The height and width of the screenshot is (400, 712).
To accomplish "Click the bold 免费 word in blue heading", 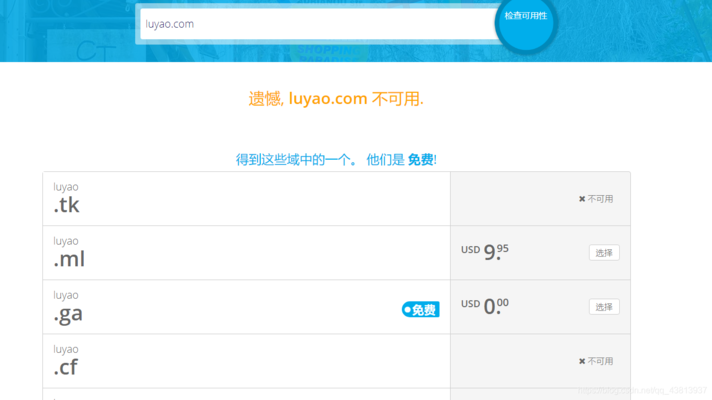I will (x=420, y=159).
